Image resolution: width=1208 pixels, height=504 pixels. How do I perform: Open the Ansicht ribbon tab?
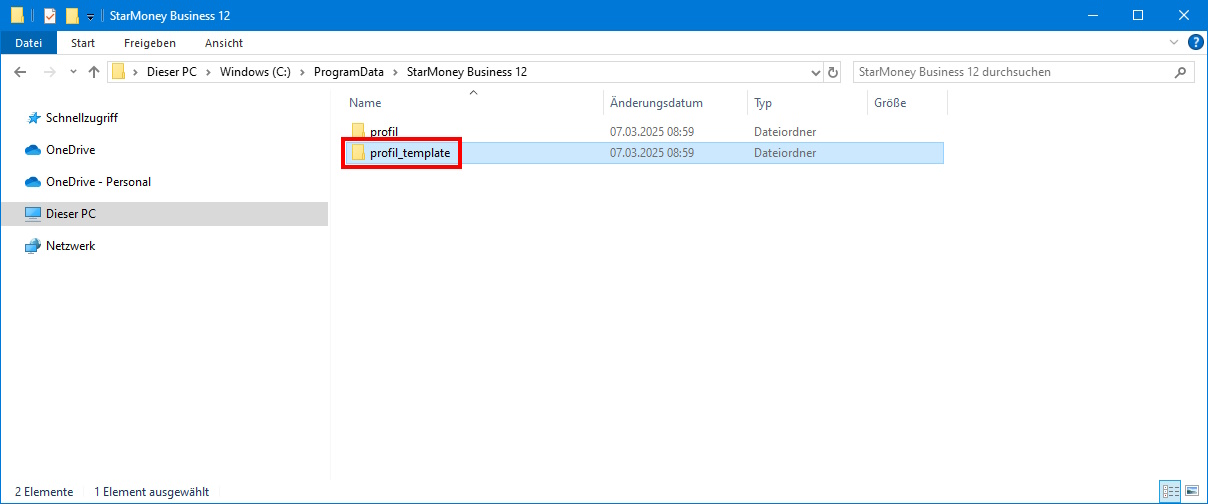pyautogui.click(x=224, y=43)
